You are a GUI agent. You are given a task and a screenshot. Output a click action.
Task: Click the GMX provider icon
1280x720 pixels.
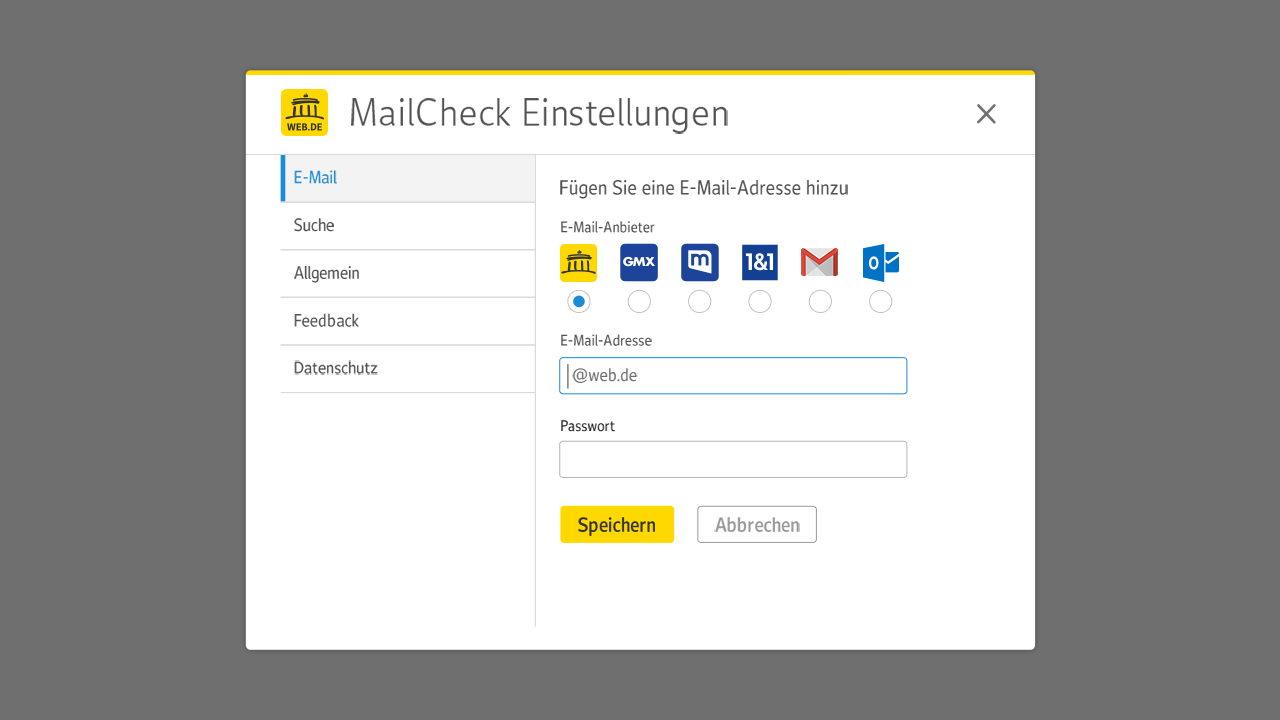tap(639, 263)
